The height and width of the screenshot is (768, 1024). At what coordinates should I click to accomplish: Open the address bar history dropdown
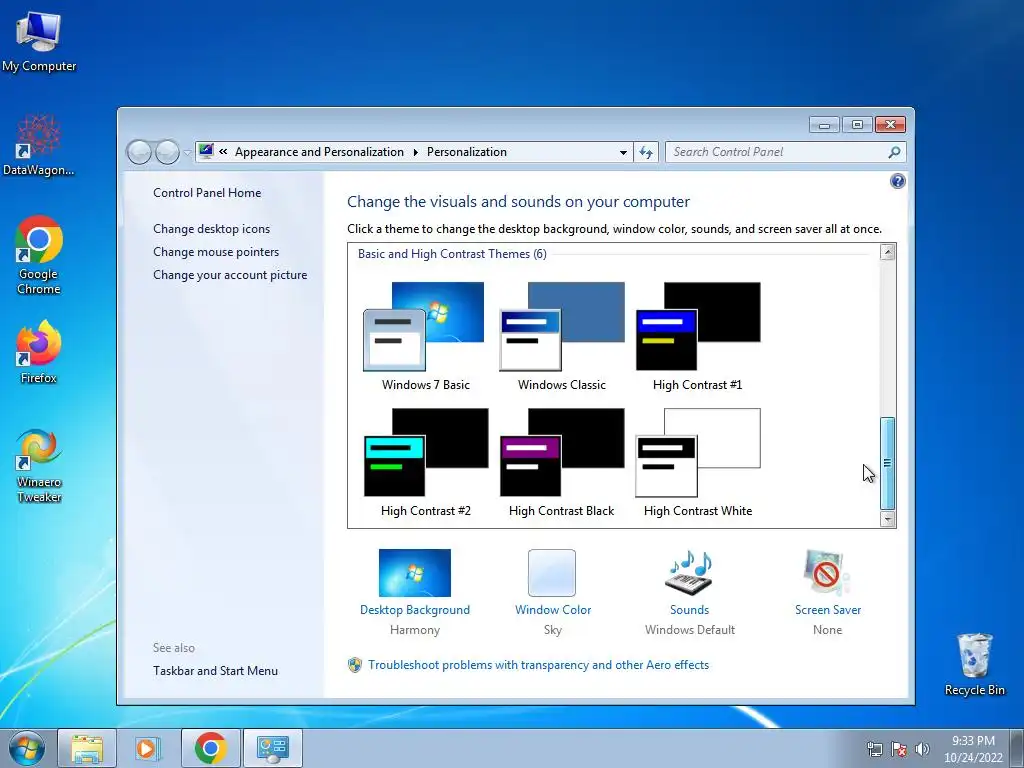click(623, 152)
